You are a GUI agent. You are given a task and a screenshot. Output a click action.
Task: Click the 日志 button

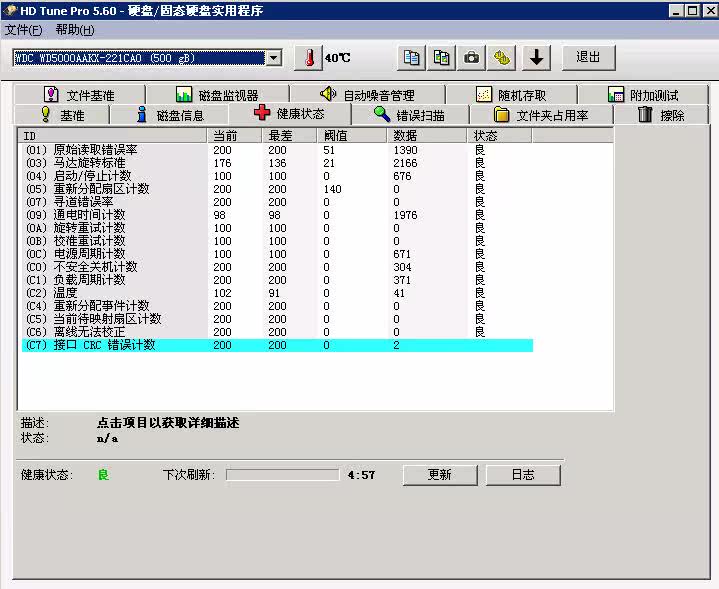[523, 475]
